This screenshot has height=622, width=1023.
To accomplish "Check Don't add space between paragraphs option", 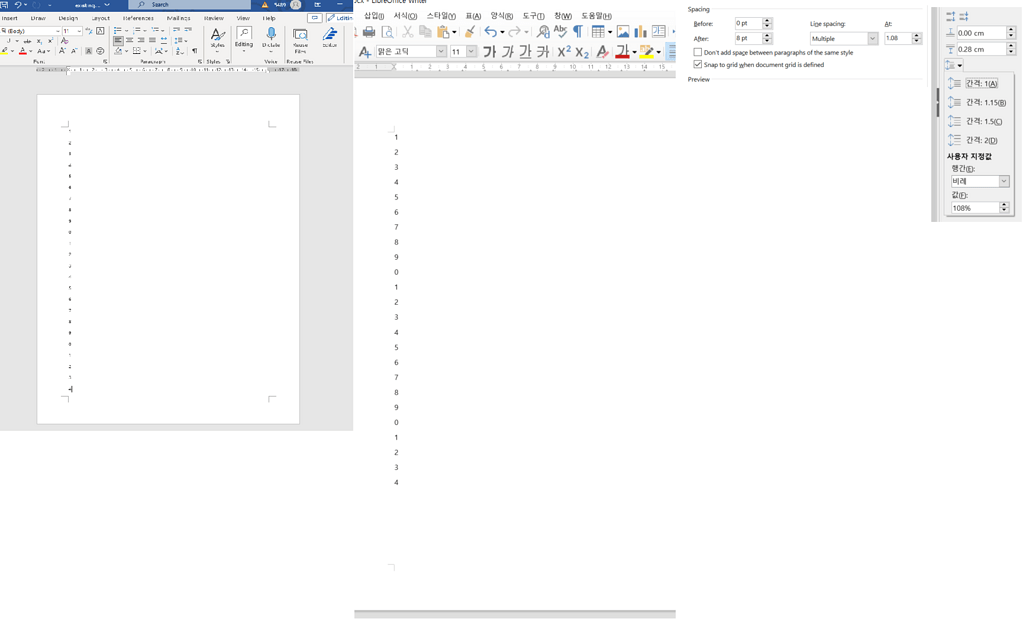I will tap(698, 52).
